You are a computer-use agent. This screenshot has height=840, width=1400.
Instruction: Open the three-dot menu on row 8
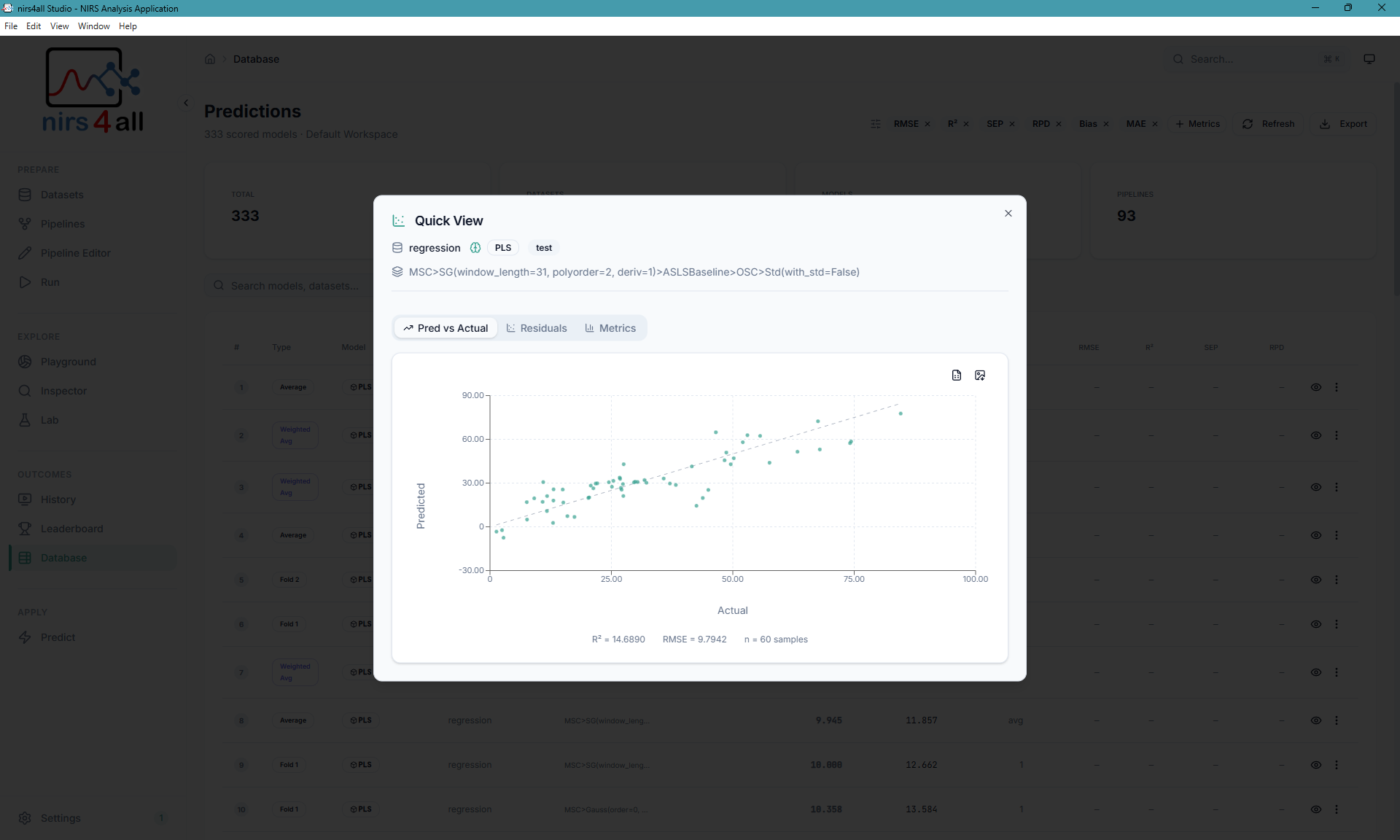[x=1337, y=720]
